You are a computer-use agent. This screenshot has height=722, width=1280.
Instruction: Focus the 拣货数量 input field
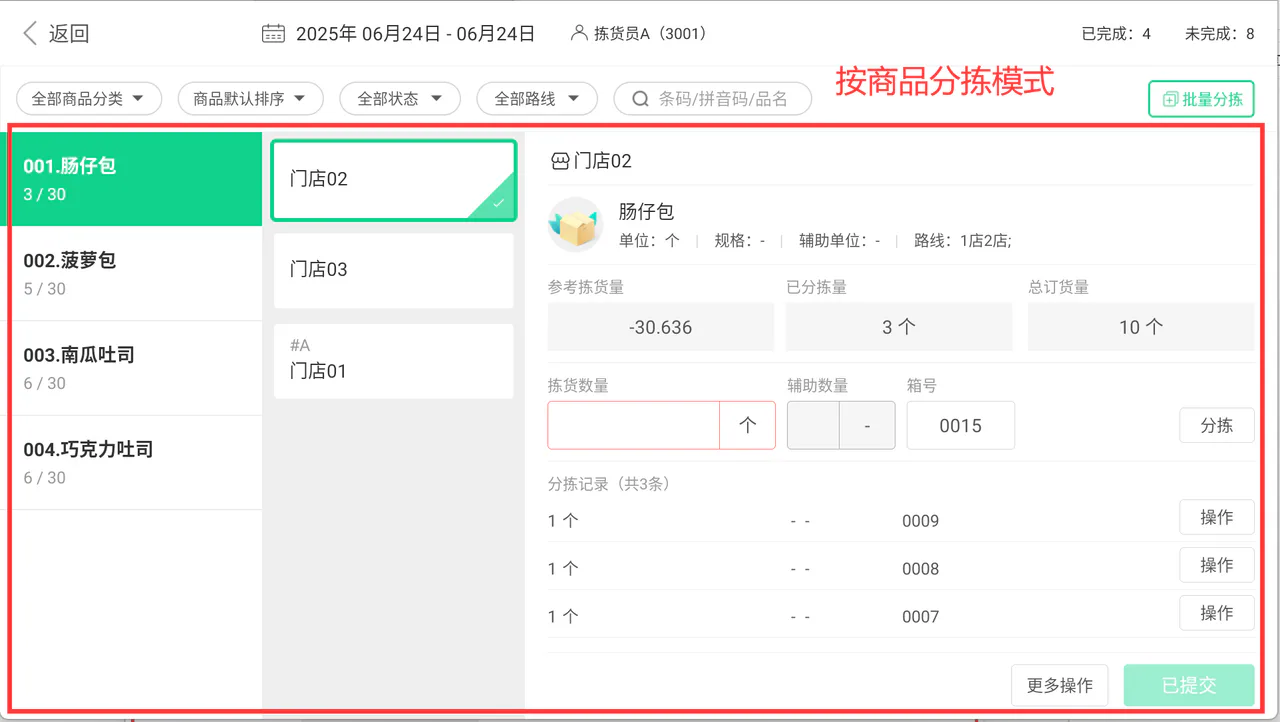633,425
